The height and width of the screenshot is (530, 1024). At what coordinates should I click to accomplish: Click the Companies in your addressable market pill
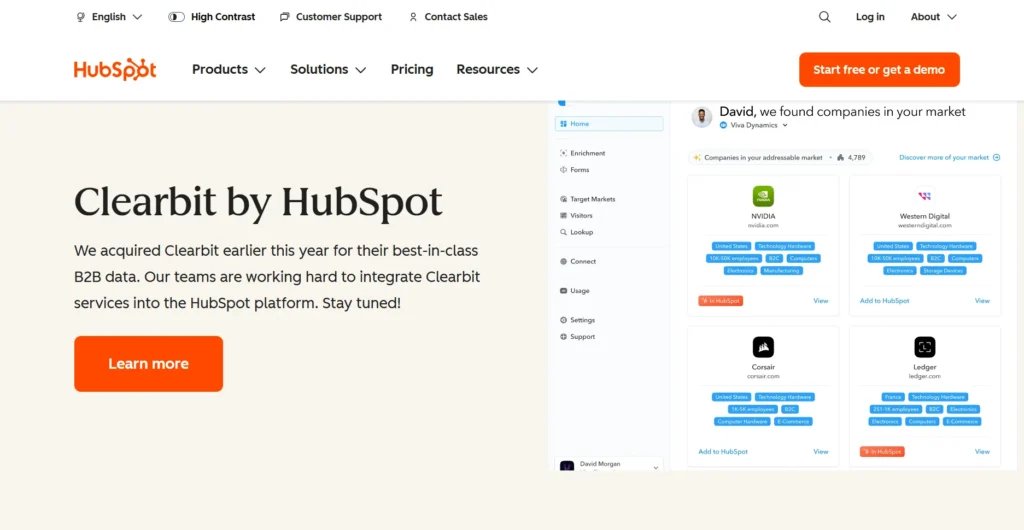click(x=780, y=157)
